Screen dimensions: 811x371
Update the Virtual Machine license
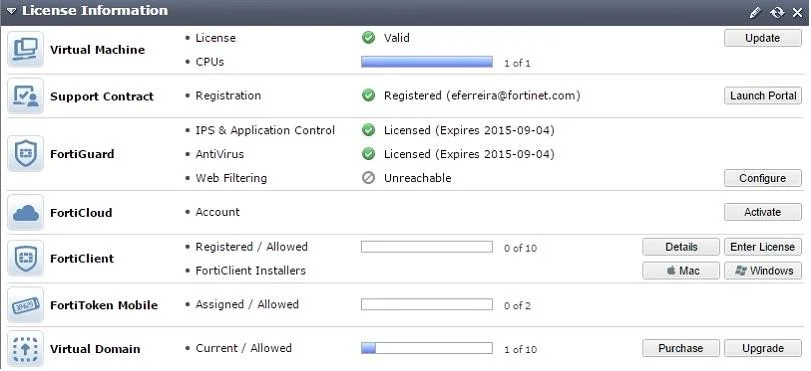tap(762, 38)
